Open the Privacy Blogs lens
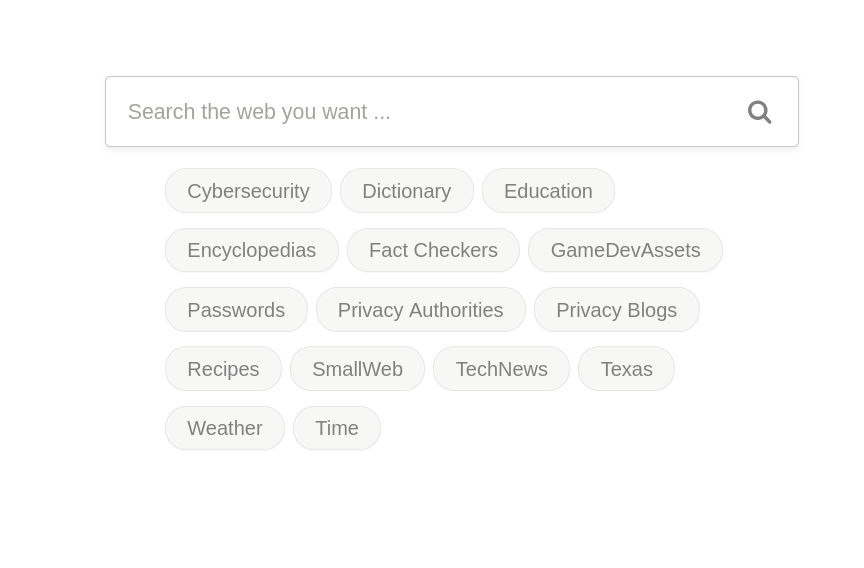Screen dimensions: 864x568 [x=616, y=310]
